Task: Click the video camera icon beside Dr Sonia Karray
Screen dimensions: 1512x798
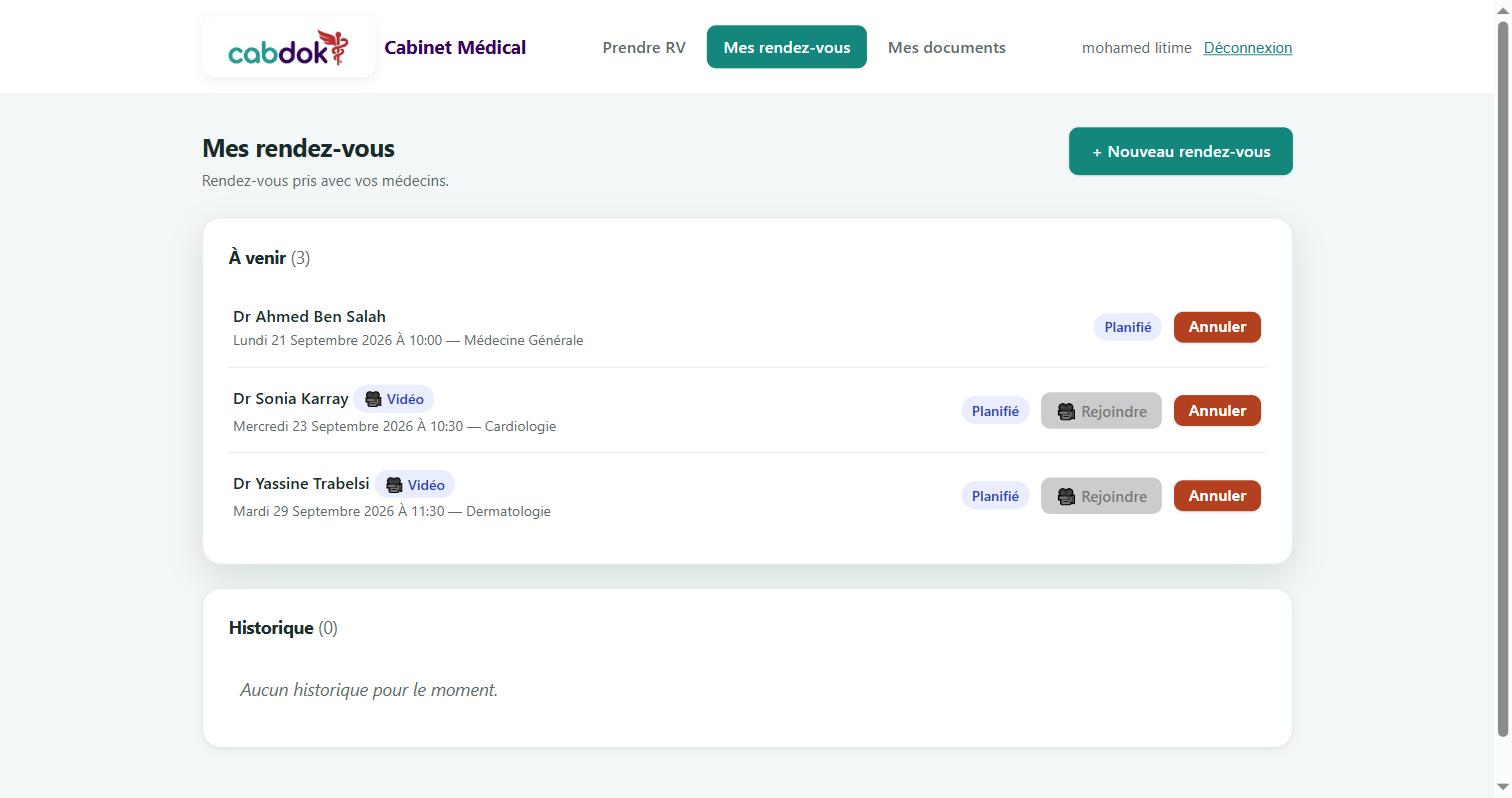Action: coord(373,399)
